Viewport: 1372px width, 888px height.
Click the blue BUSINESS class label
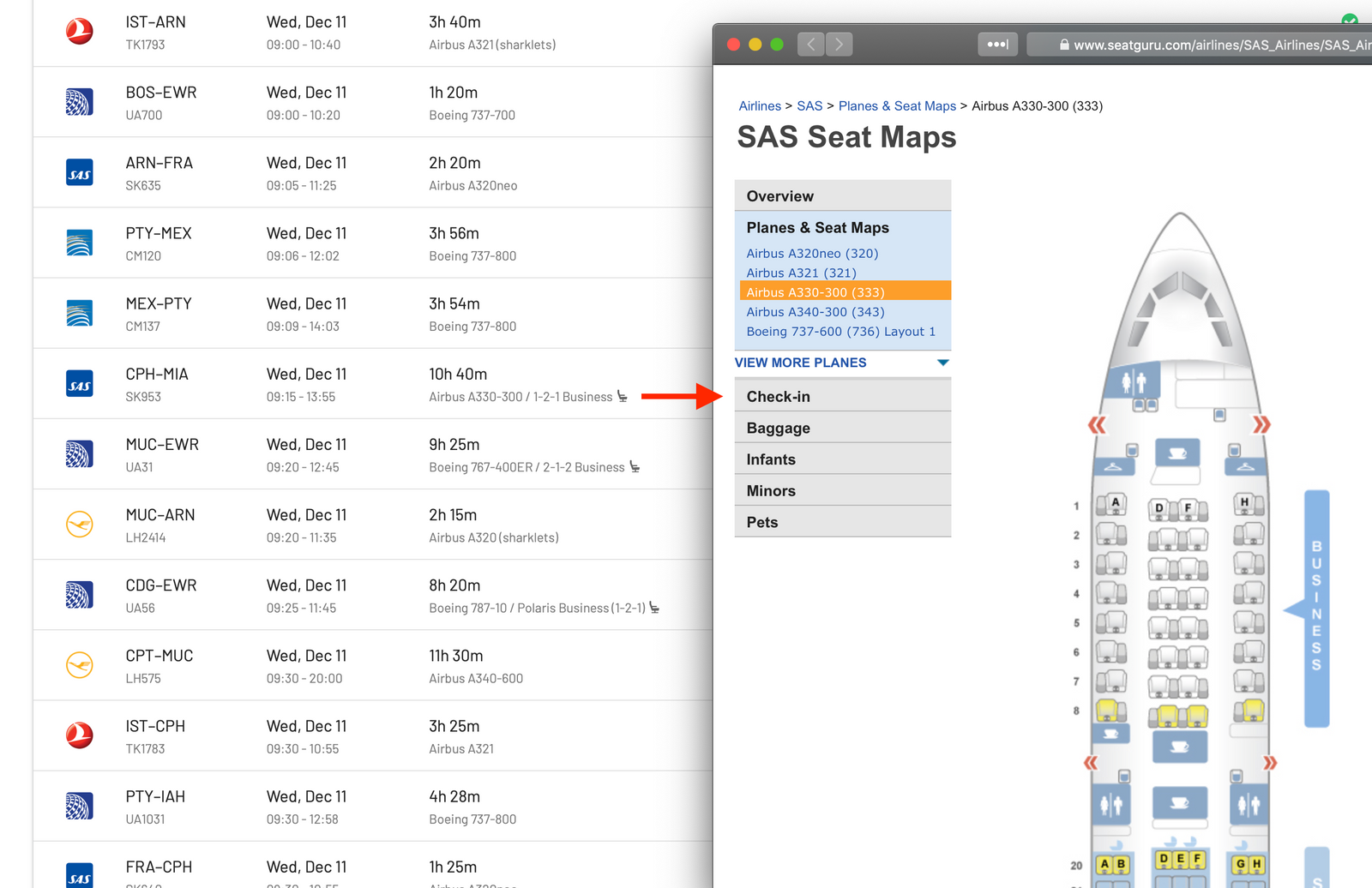(x=1316, y=609)
